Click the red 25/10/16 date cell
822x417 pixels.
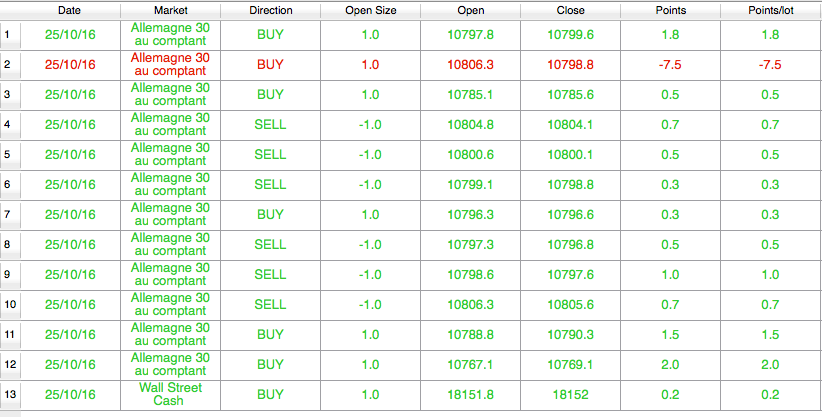pos(70,65)
